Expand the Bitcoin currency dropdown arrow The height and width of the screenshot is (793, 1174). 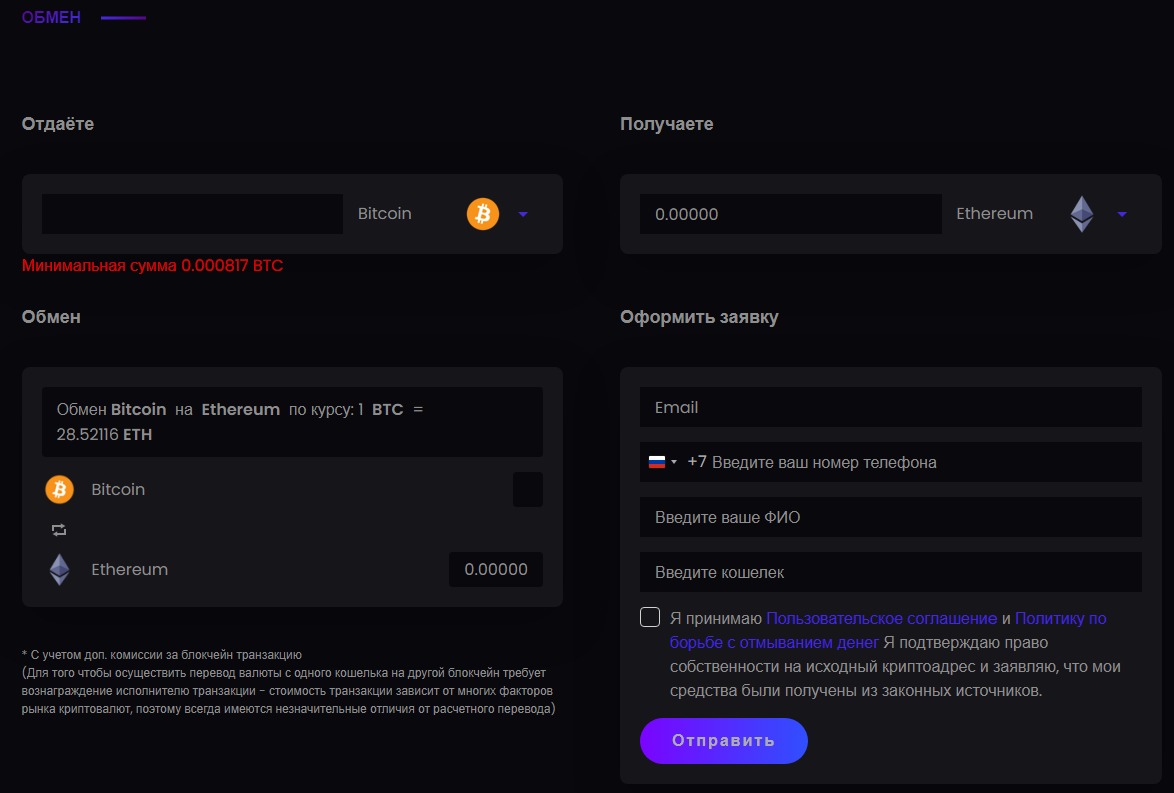(x=523, y=214)
